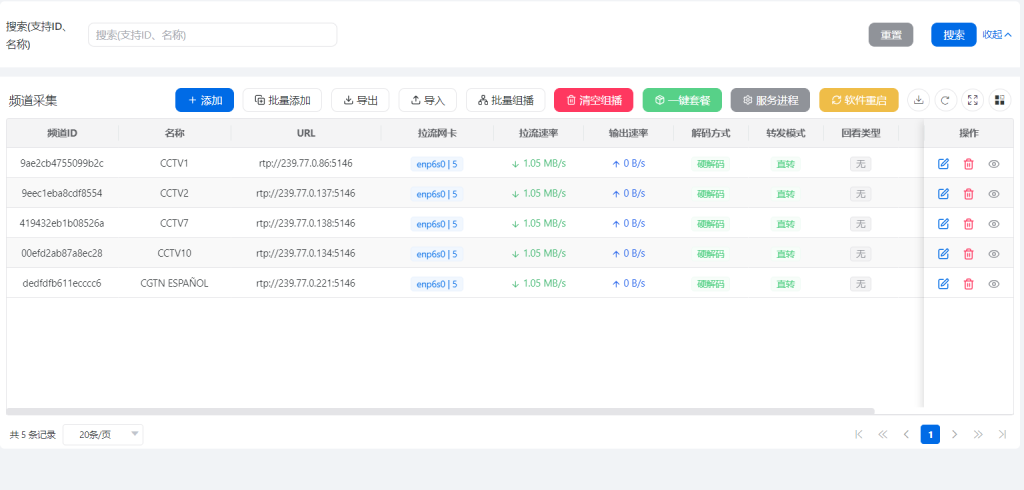View CGTN ESPAÑOL via eye icon
The height and width of the screenshot is (490, 1024).
(x=994, y=284)
